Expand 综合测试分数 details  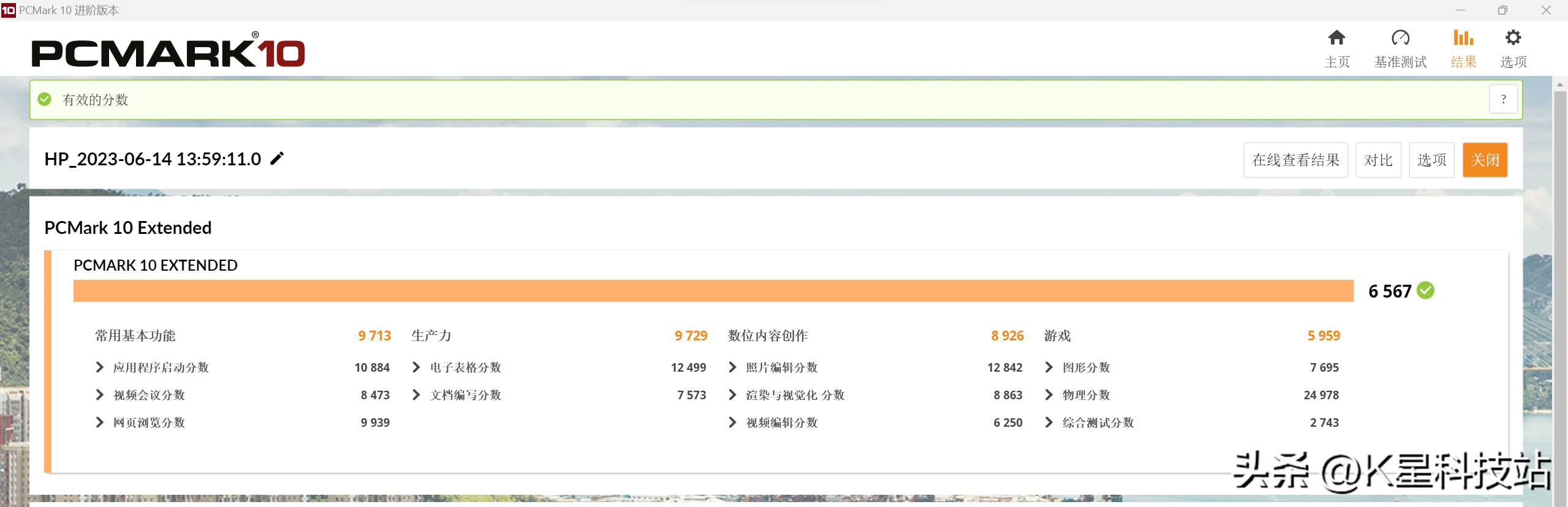pyautogui.click(x=1049, y=423)
